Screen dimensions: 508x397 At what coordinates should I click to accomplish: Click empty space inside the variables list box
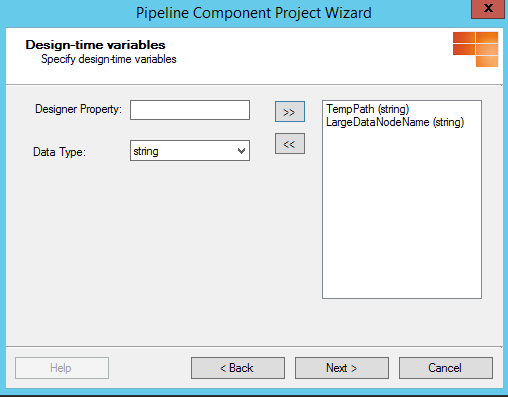pyautogui.click(x=402, y=213)
